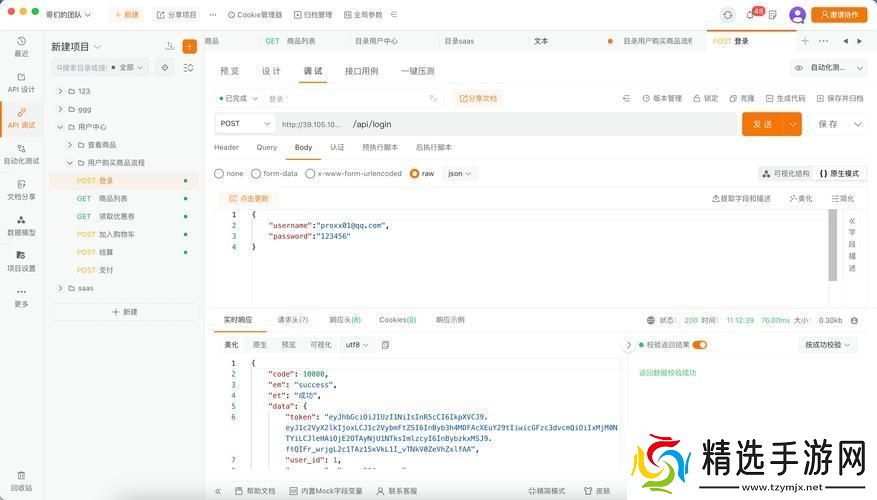Click the locate-current-API target icon

[165, 68]
